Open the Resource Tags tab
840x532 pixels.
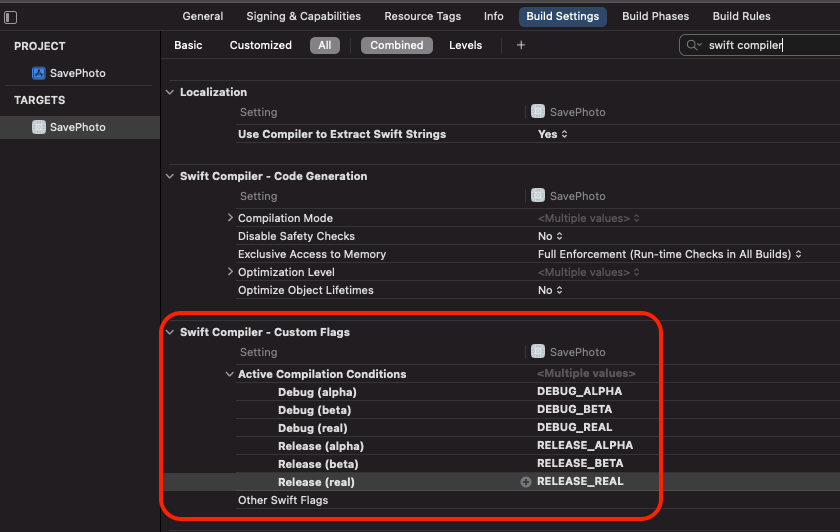click(422, 17)
